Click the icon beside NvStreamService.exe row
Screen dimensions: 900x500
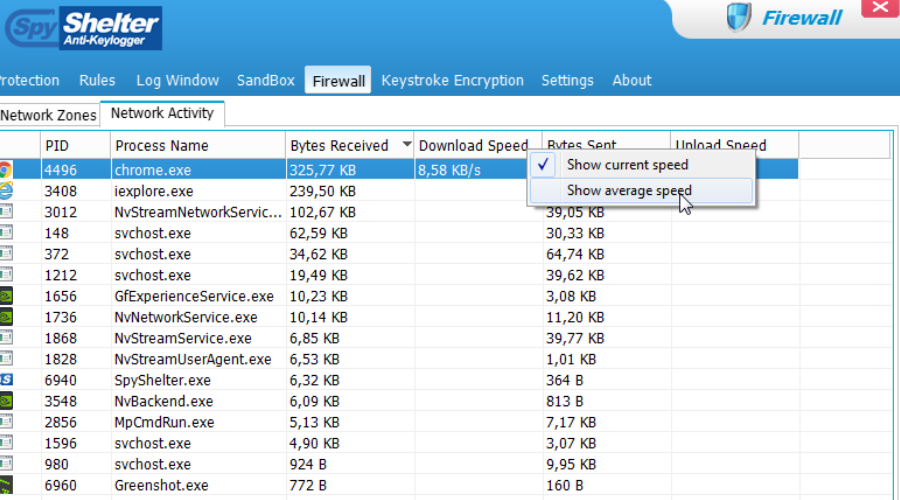coord(6,338)
